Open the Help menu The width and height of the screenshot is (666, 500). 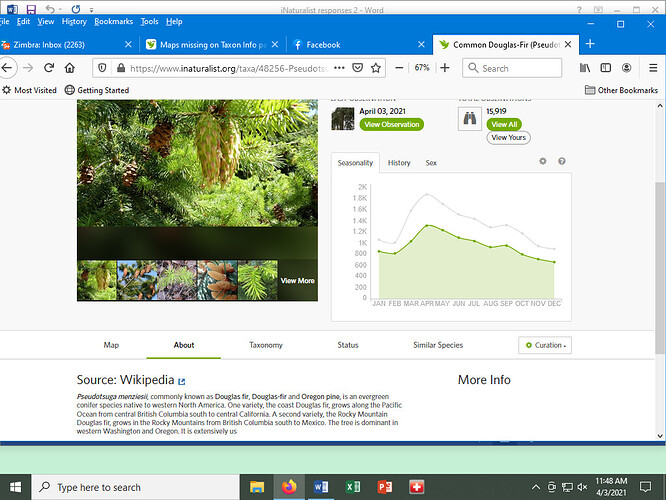[174, 22]
